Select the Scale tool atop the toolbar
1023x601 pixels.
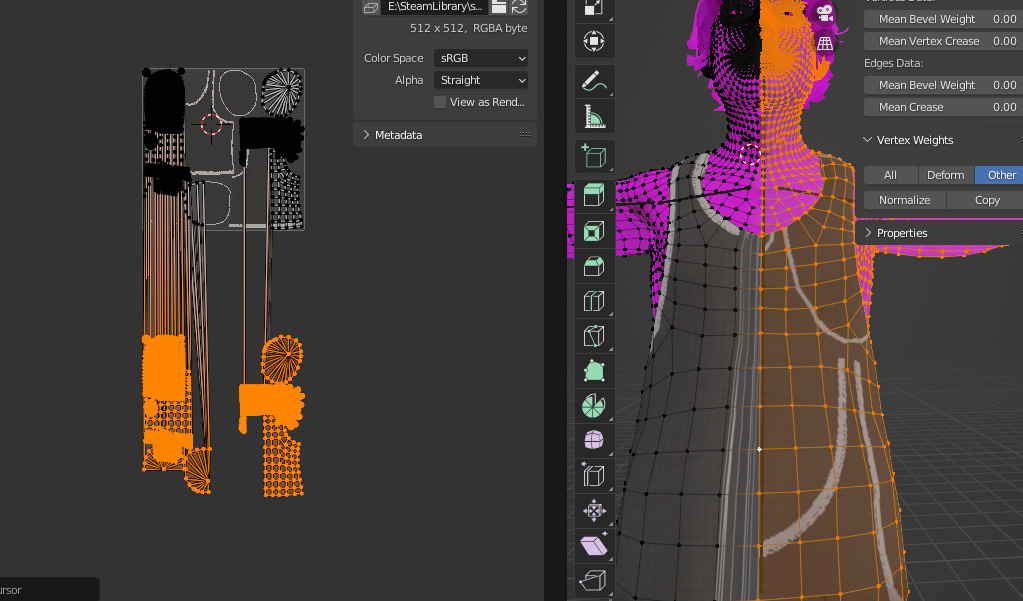[x=594, y=9]
